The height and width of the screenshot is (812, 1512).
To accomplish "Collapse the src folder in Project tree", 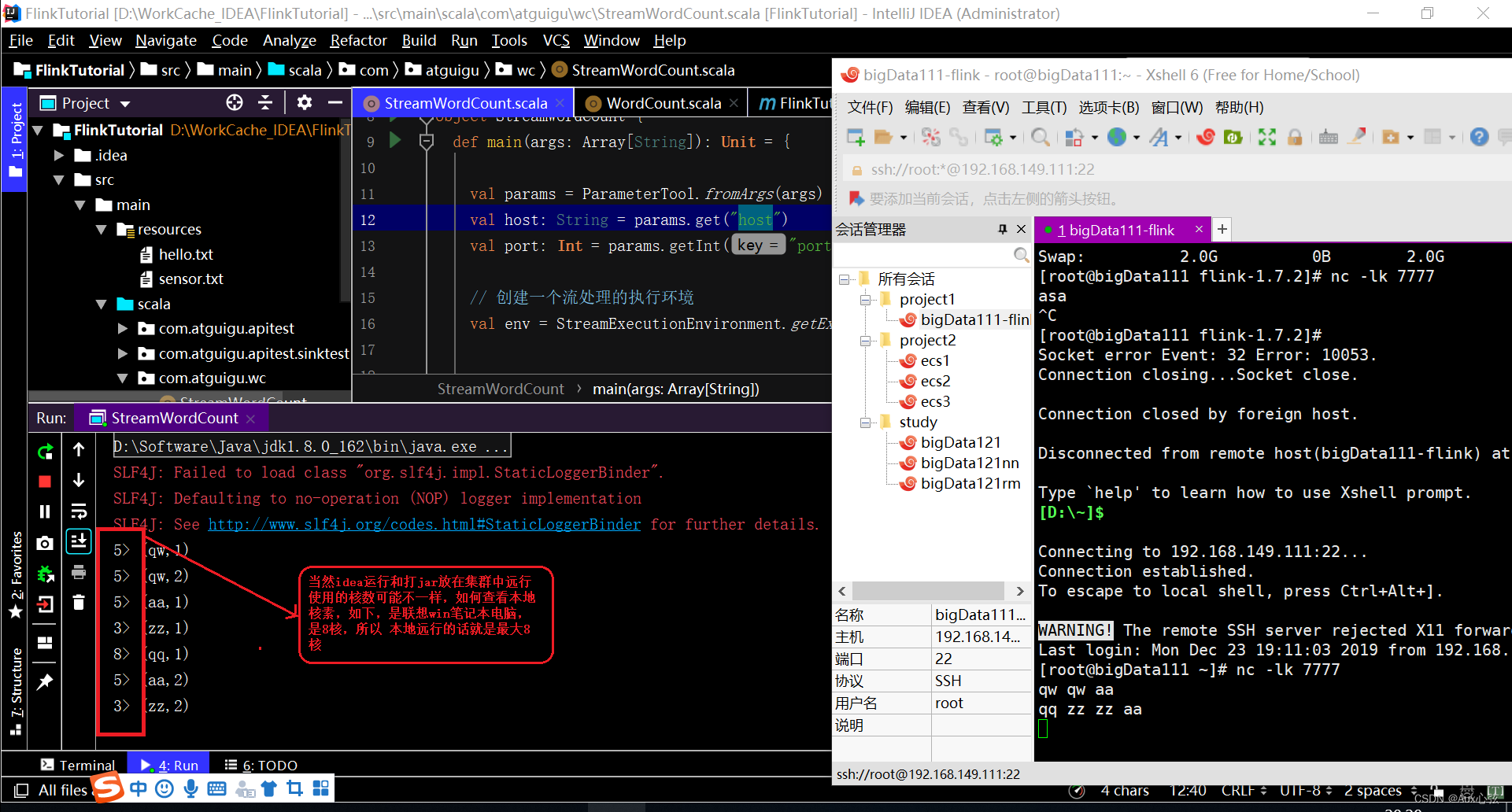I will point(59,179).
